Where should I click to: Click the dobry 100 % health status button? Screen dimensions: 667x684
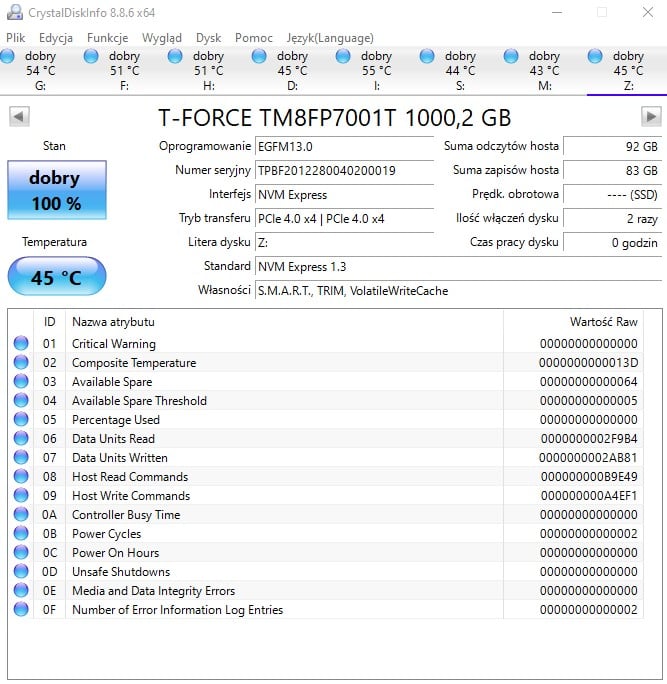tap(57, 190)
